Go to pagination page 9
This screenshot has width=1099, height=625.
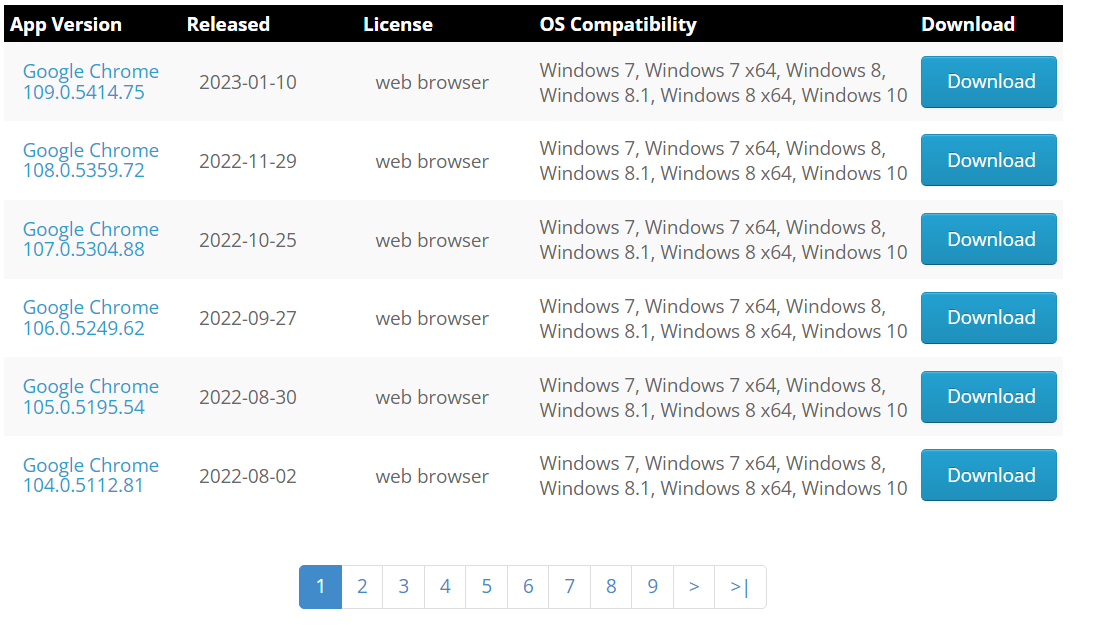[653, 587]
